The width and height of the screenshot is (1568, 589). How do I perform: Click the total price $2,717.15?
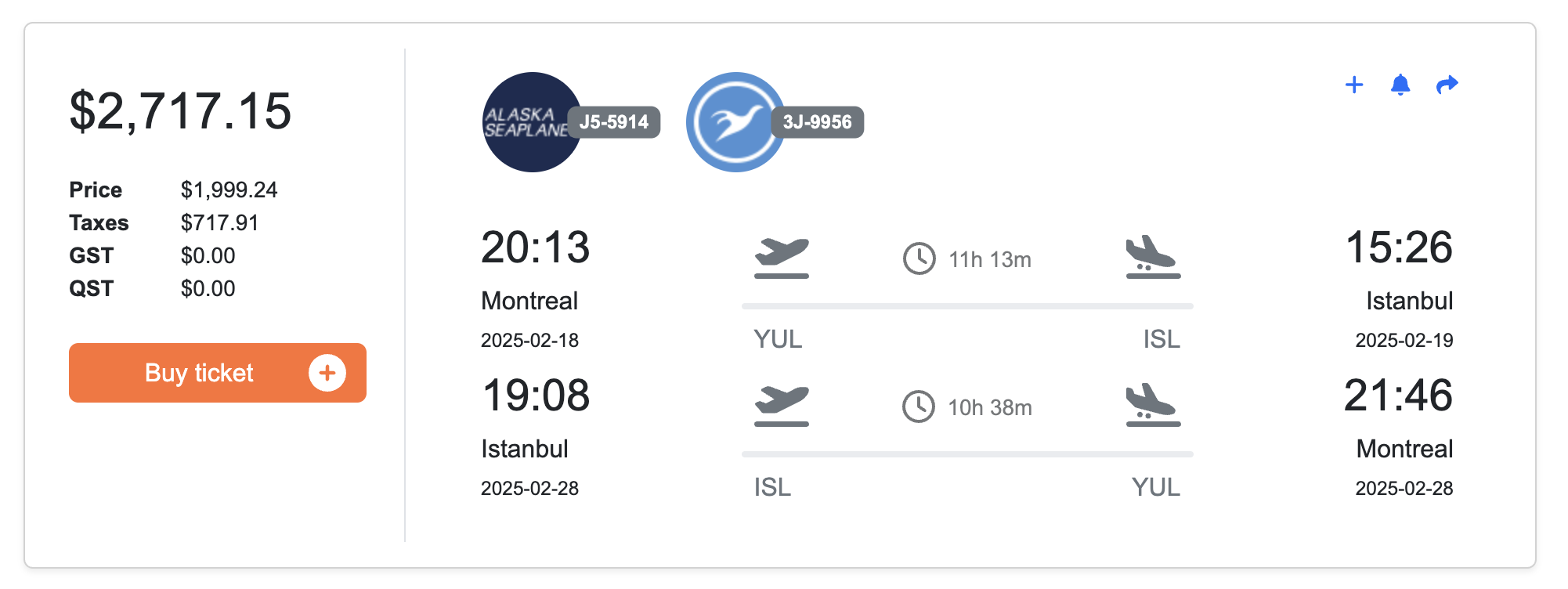181,112
